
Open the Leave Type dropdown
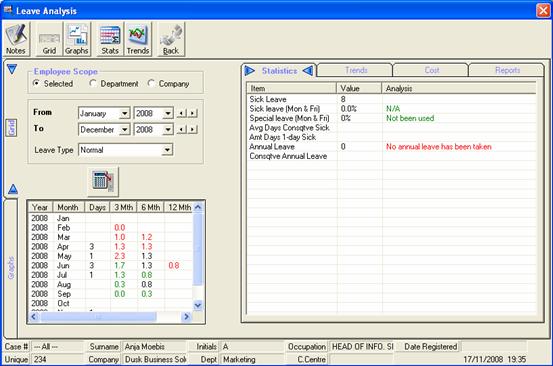(x=167, y=150)
